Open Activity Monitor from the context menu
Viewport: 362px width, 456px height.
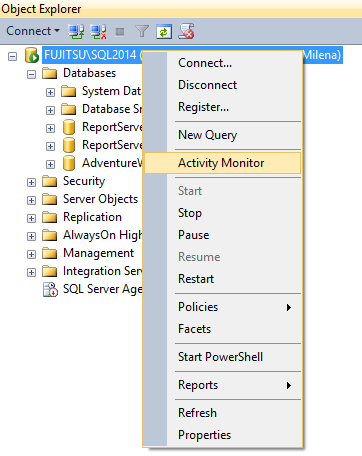(x=223, y=163)
